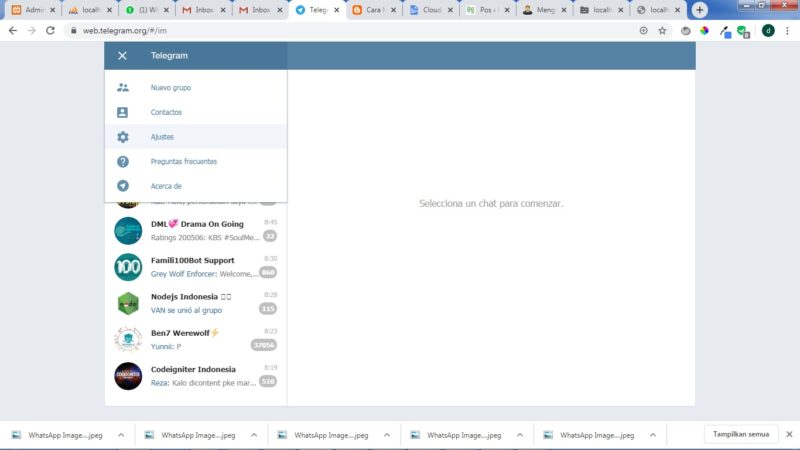Viewport: 800px width, 450px height.
Task: Click the pen extension icon
Action: coord(725,32)
